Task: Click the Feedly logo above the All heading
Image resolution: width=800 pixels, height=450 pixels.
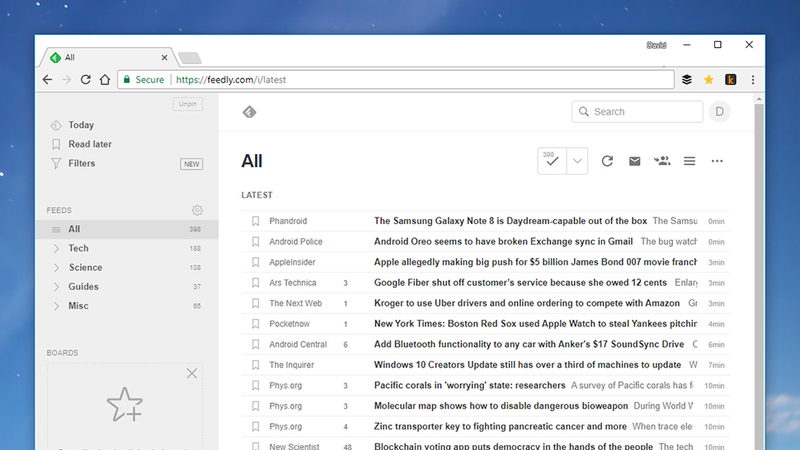Action: (x=249, y=112)
